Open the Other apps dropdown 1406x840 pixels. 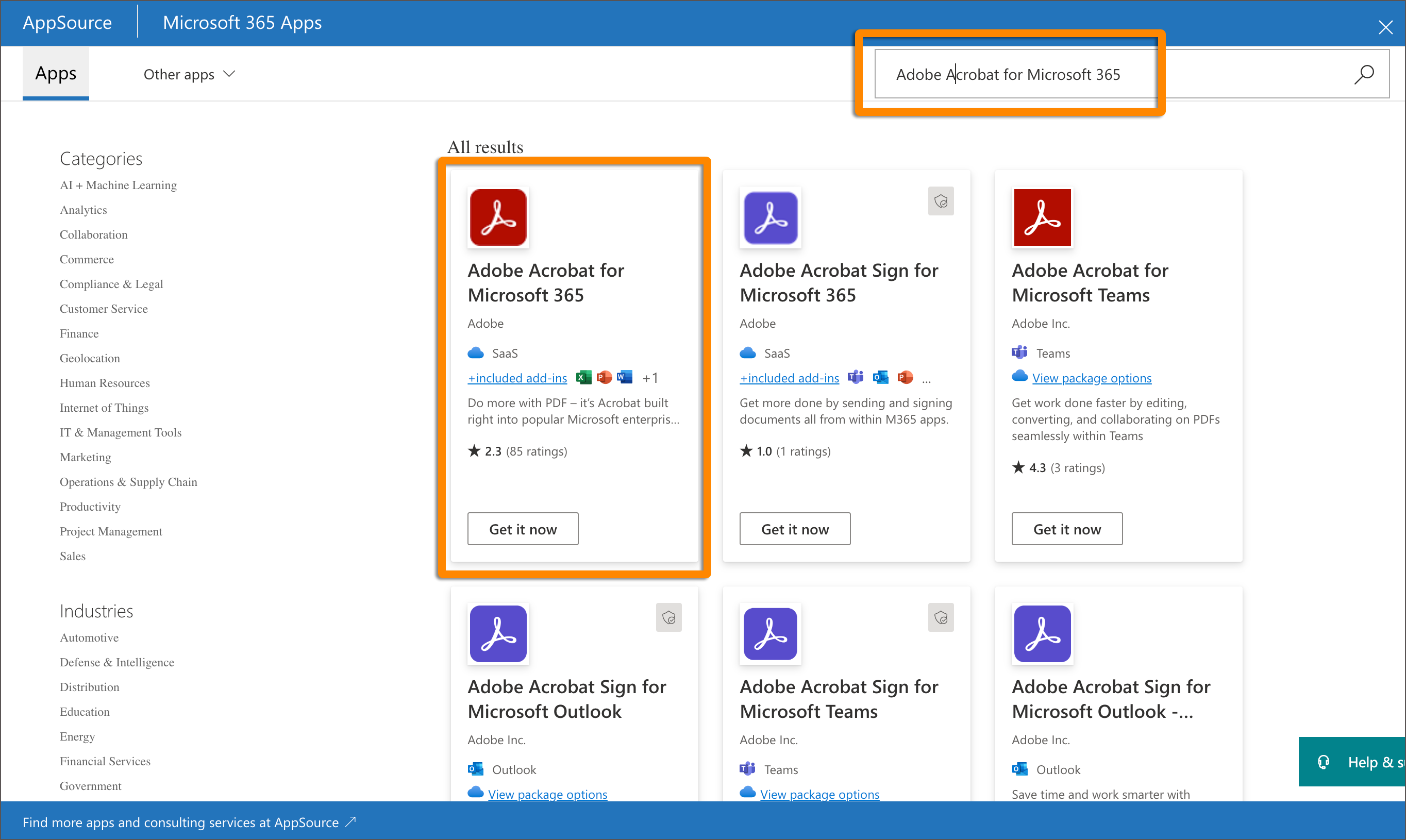point(189,74)
